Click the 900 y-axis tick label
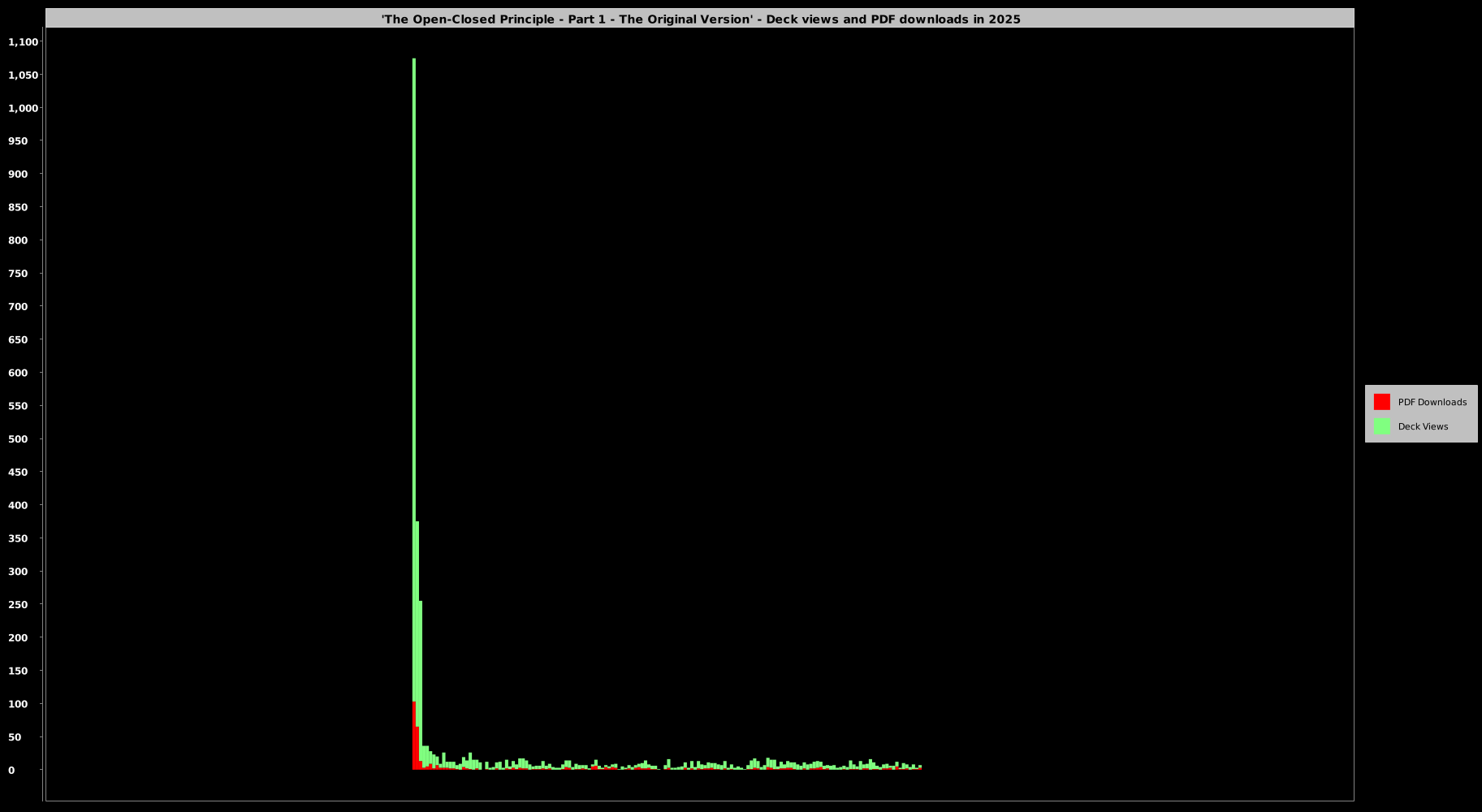Screen dimensions: 1482x812 (x=18, y=174)
